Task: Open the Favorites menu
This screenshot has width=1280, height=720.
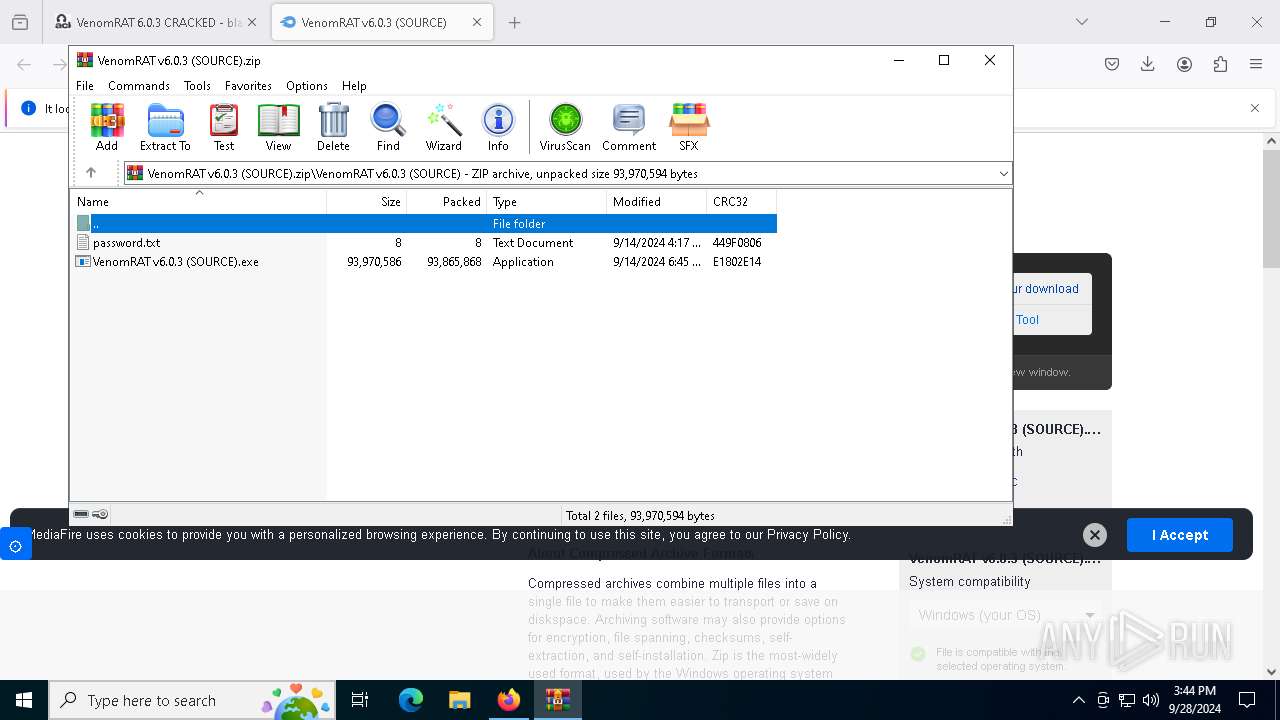Action: [248, 86]
